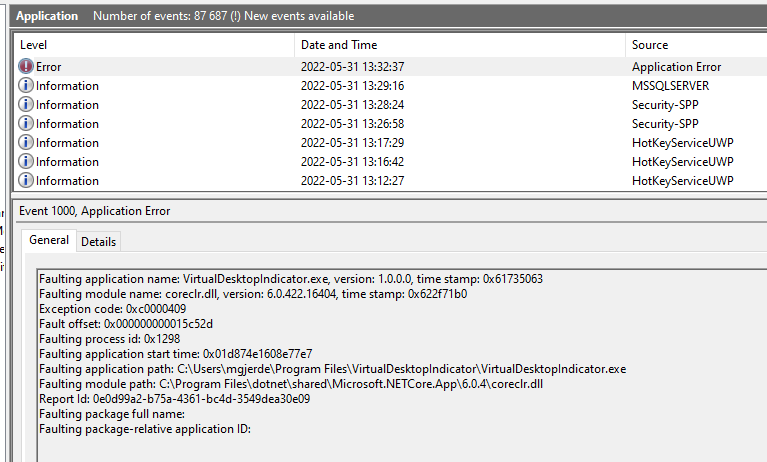The image size is (767, 462).
Task: Click the Faulting application path line
Action: tap(333, 369)
